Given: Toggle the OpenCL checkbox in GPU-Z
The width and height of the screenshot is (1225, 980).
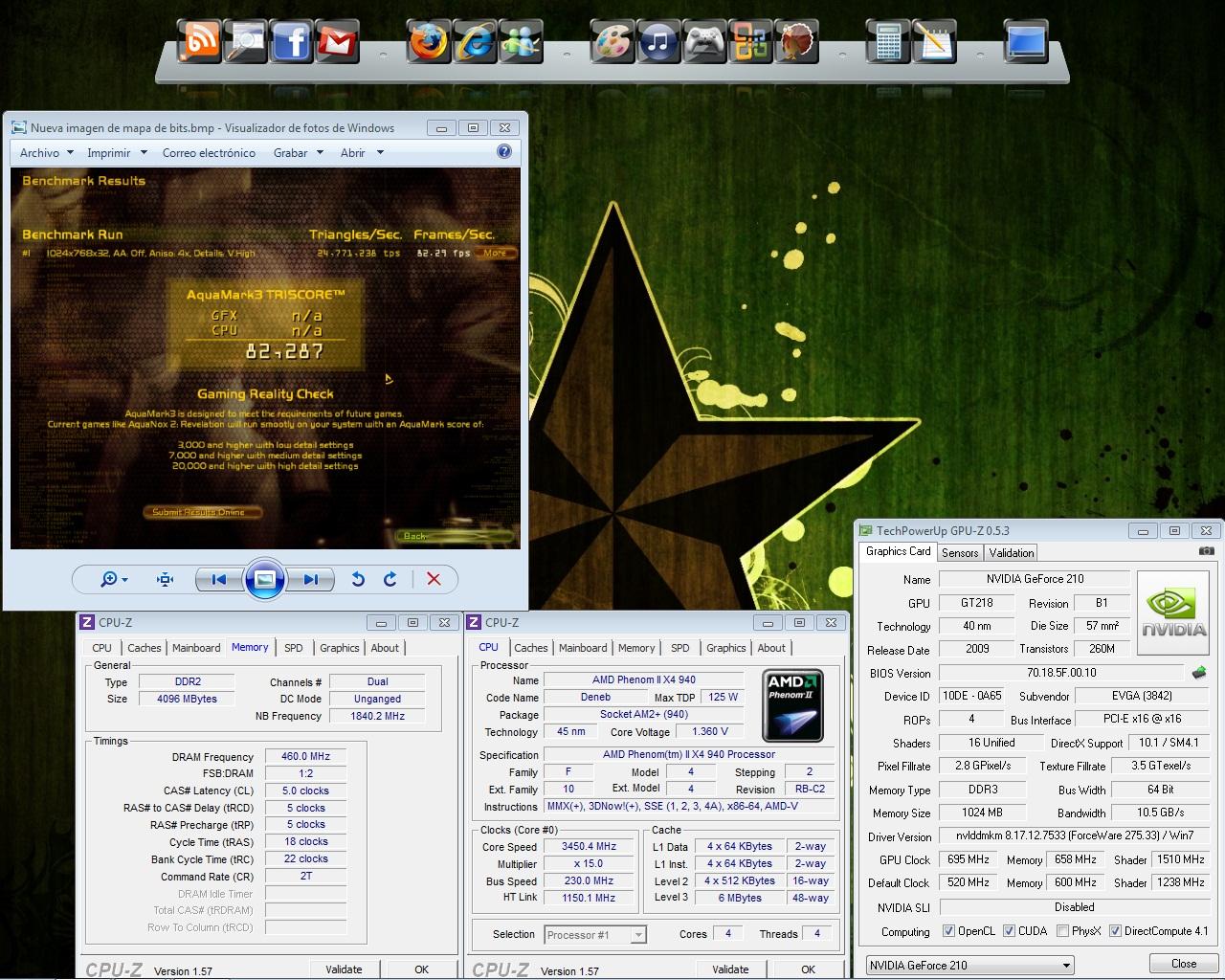Looking at the screenshot, I should [948, 931].
